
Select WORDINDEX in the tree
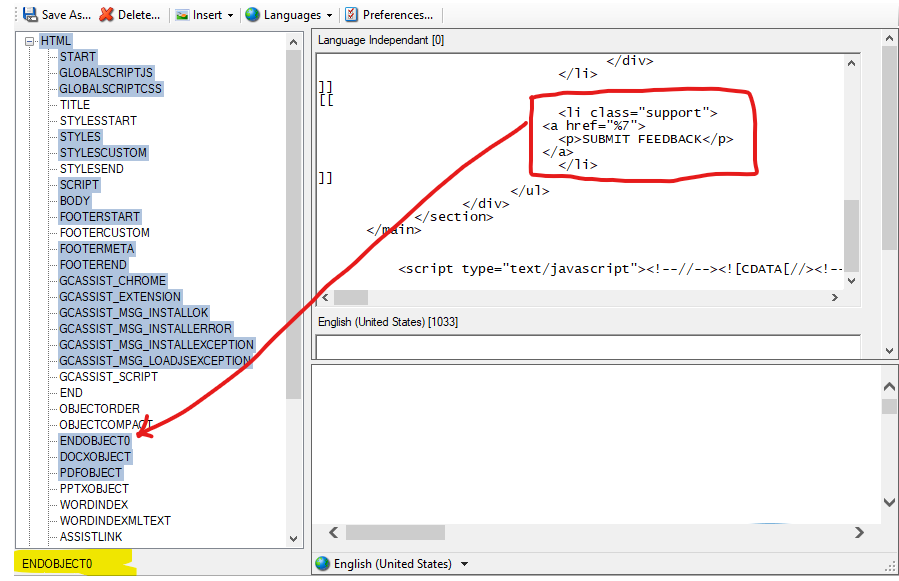pyautogui.click(x=94, y=505)
